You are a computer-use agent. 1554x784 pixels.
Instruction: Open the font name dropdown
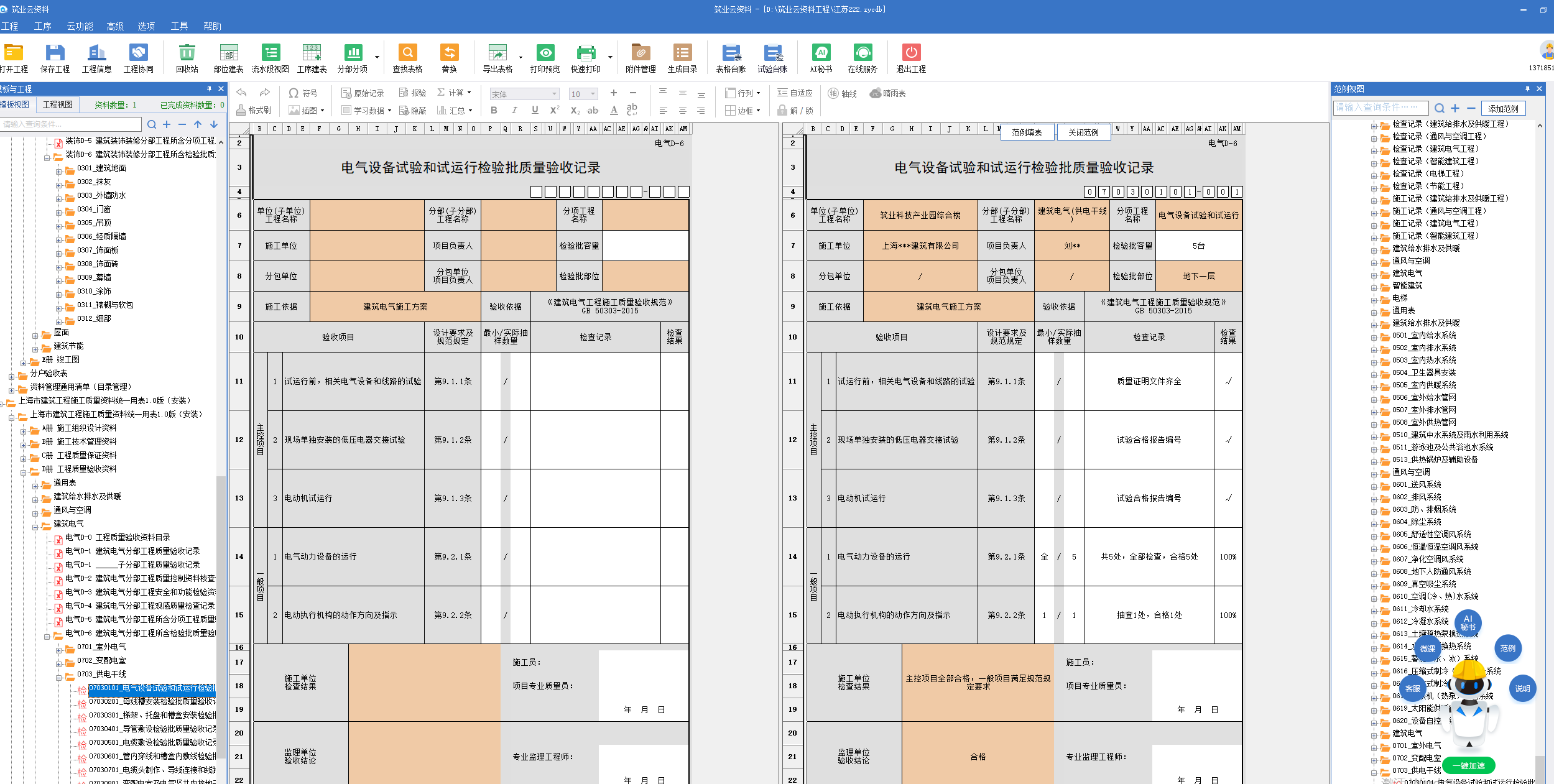tap(554, 94)
